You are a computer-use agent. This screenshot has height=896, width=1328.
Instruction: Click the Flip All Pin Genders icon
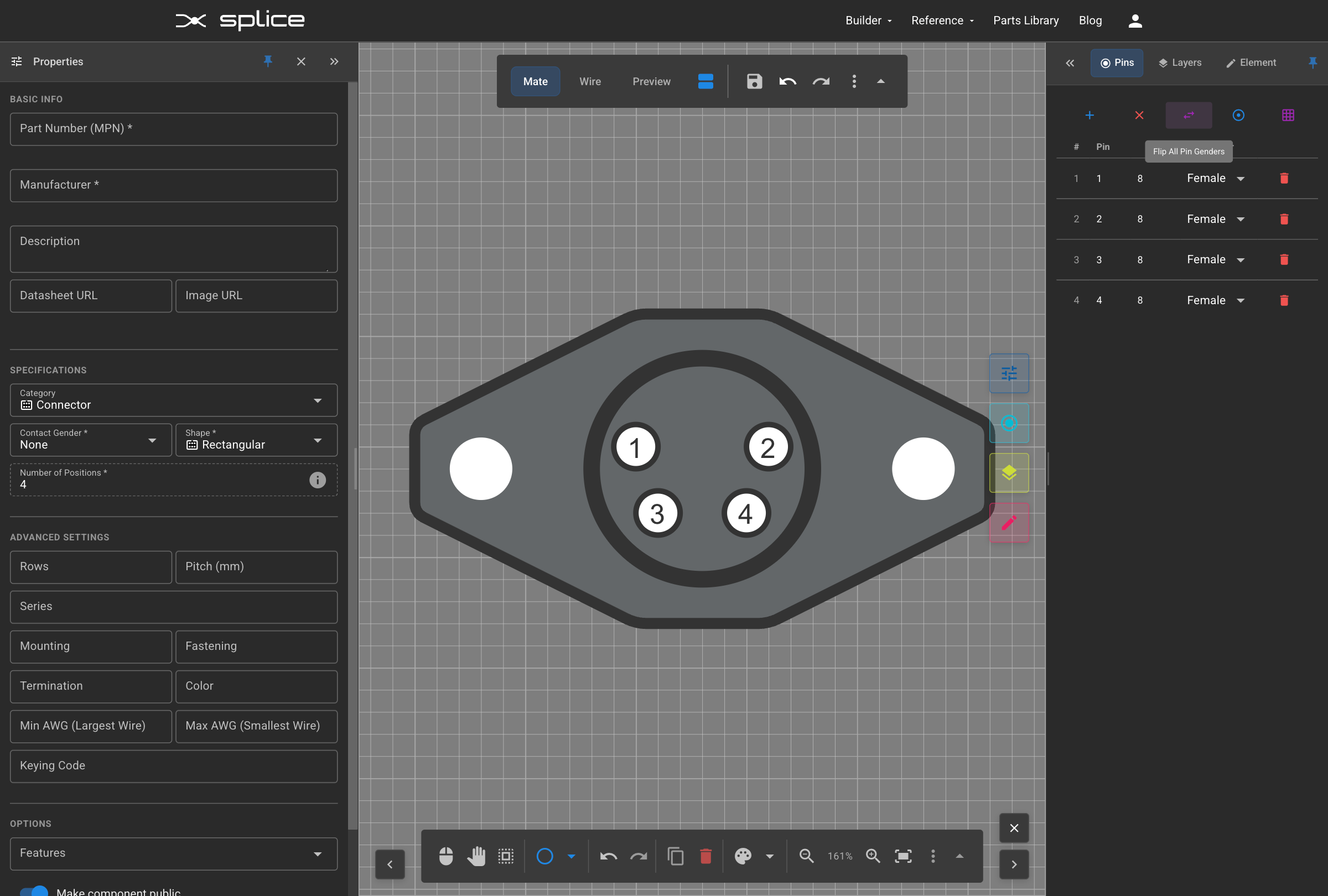click(1189, 116)
